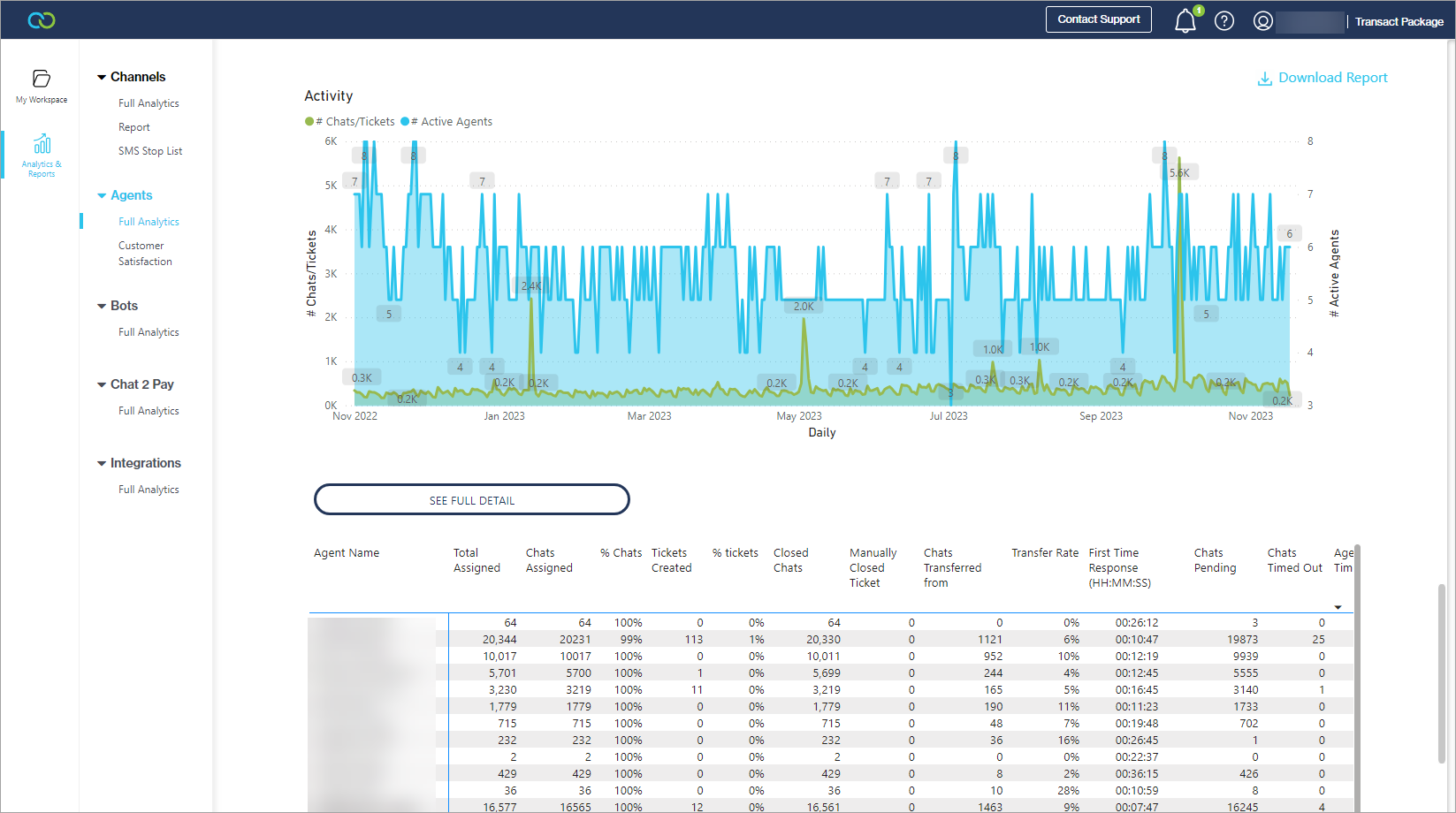Click the company logo icon
The height and width of the screenshot is (813, 1456).
[42, 20]
